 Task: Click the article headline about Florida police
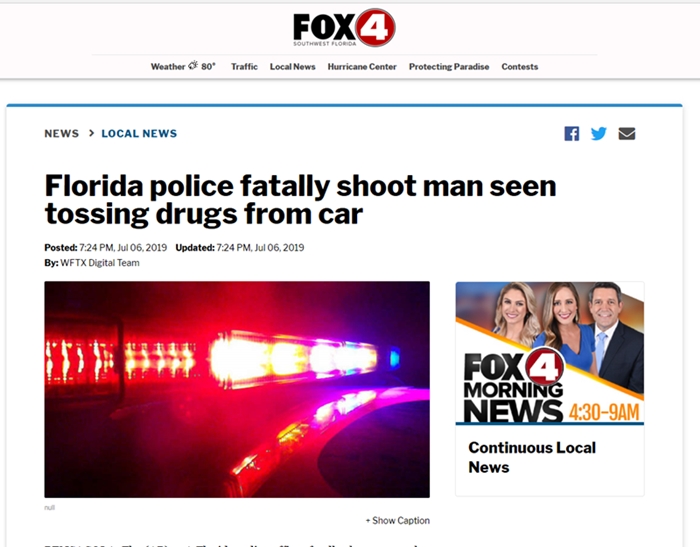300,200
